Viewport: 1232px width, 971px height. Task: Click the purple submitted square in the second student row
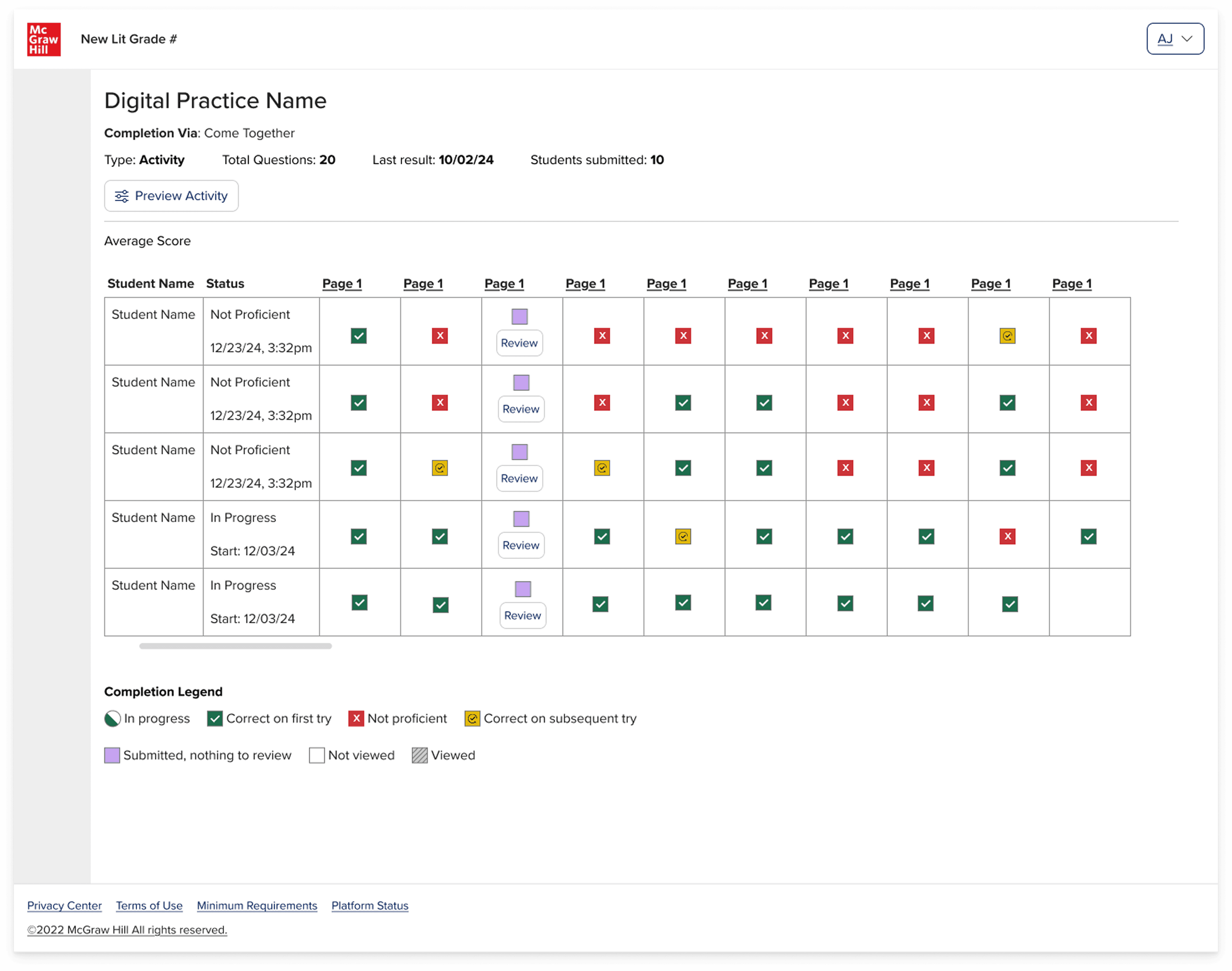click(x=521, y=383)
